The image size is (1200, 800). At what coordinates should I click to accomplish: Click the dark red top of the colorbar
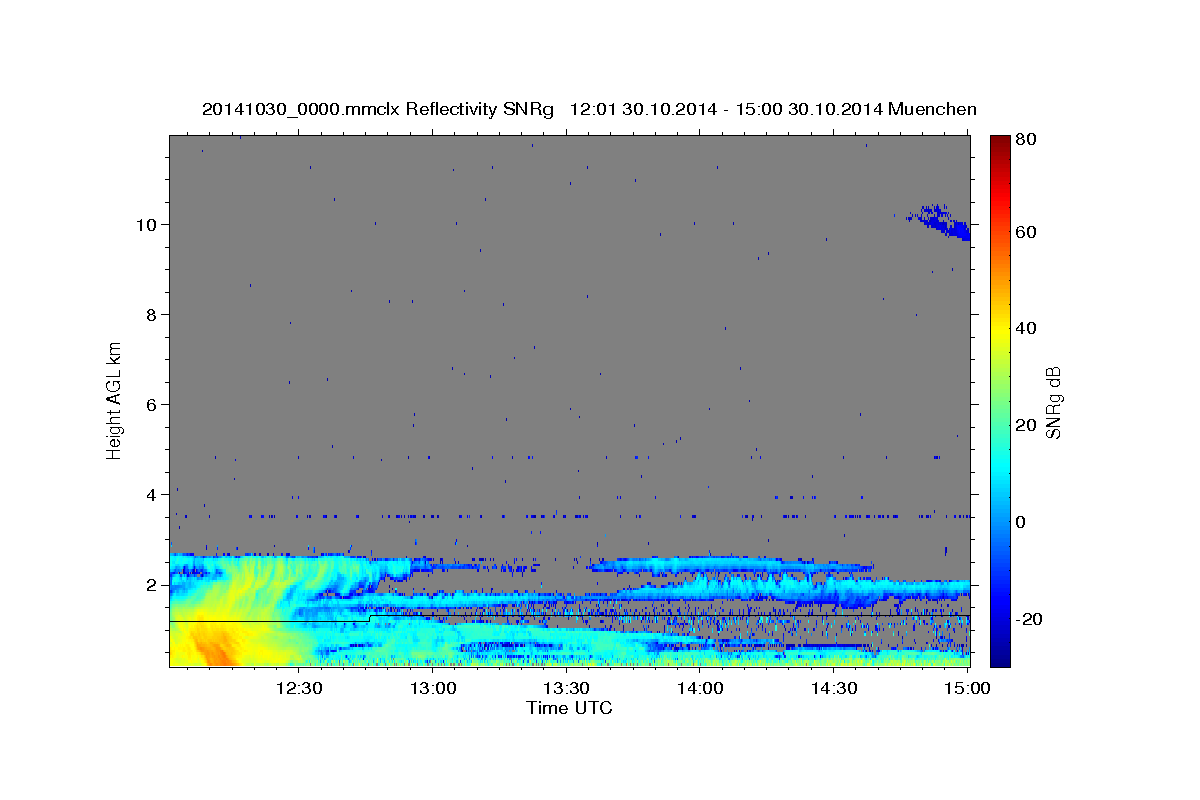point(999,144)
